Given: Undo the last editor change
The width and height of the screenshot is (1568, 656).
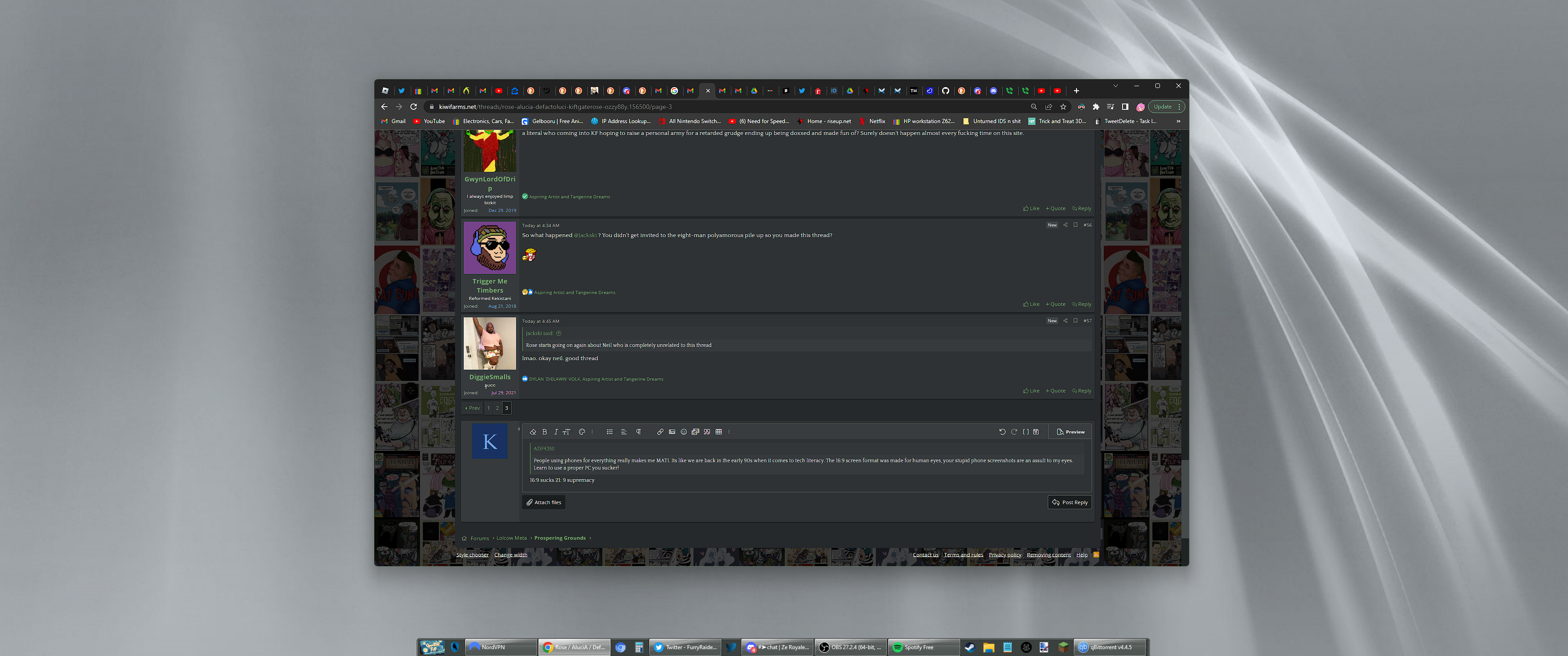Looking at the screenshot, I should 1002,432.
